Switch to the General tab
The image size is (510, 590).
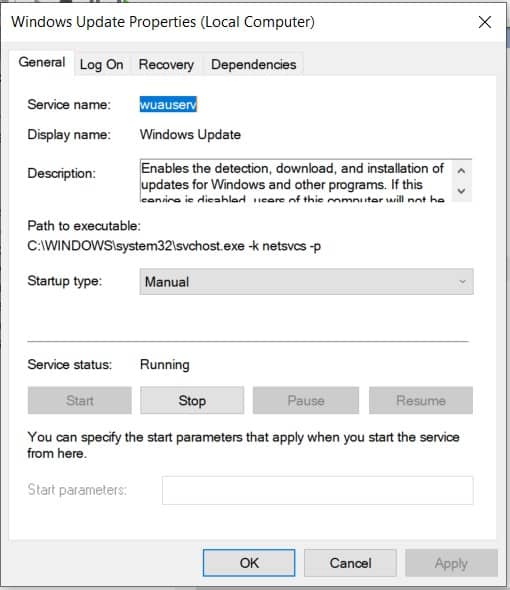(42, 62)
